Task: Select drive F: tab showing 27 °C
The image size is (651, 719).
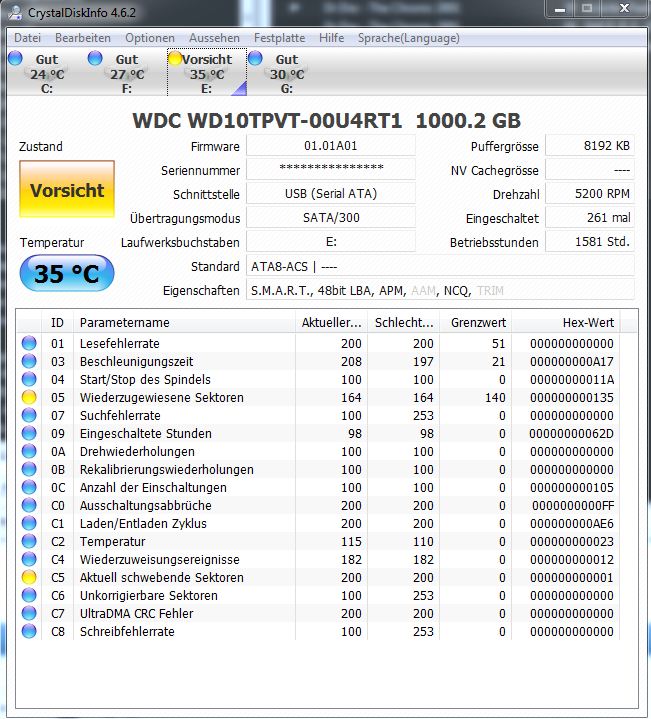Action: pos(127,72)
